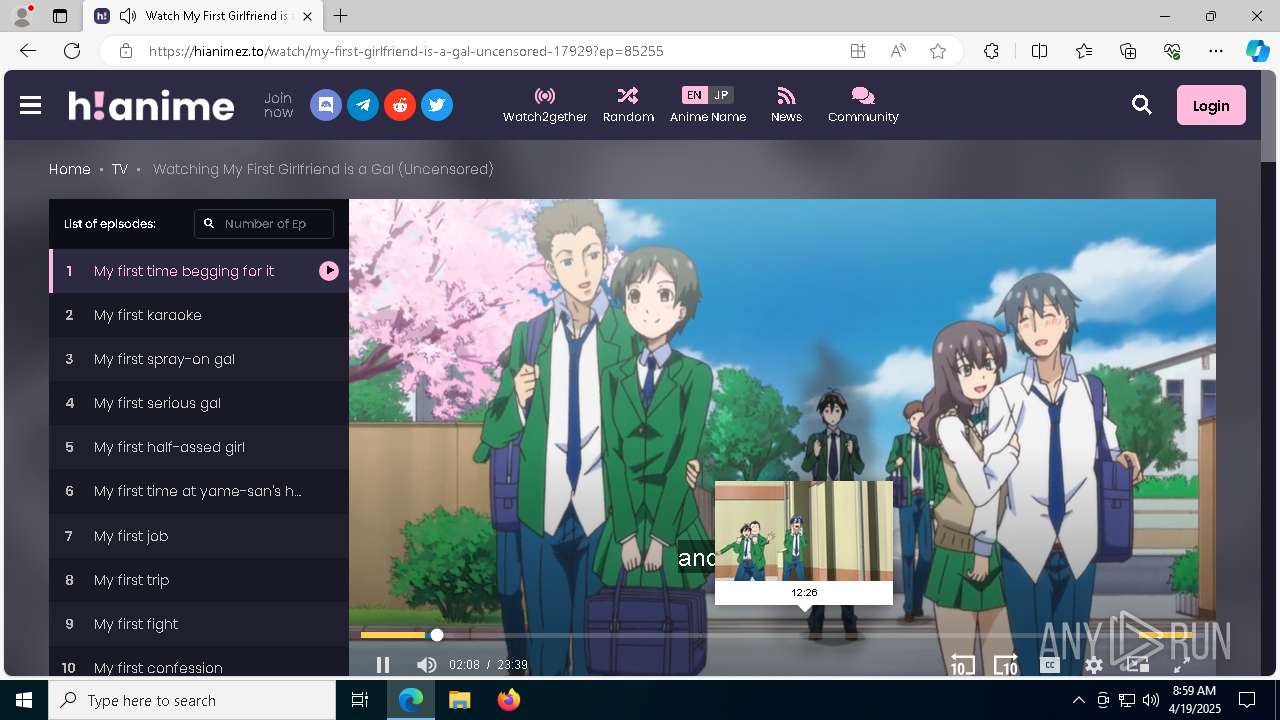The height and width of the screenshot is (720, 1280).
Task: Select episode 1 My first time begging for it
Action: [199, 271]
